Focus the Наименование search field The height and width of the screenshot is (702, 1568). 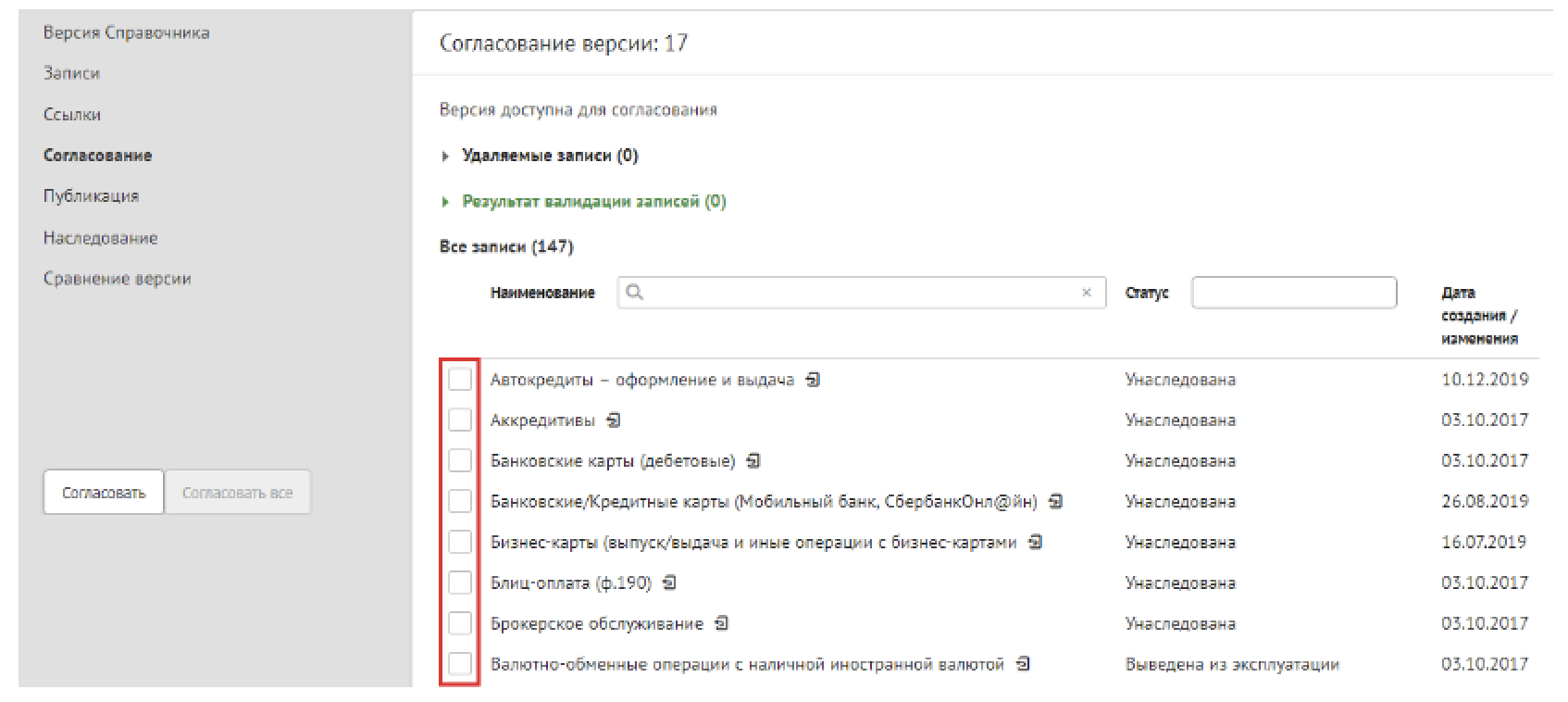point(861,293)
